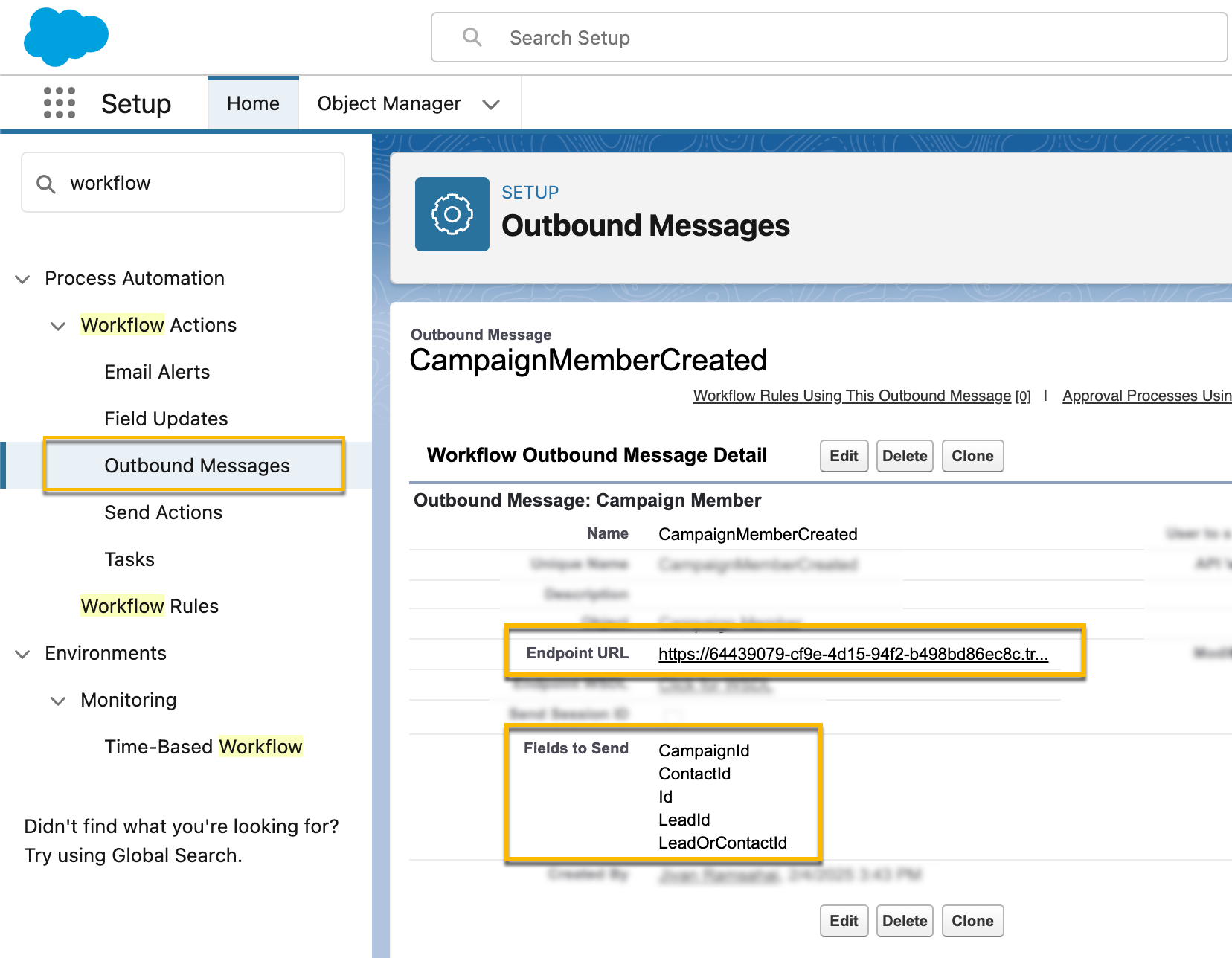Open Approval Processes Using link

[1146, 396]
